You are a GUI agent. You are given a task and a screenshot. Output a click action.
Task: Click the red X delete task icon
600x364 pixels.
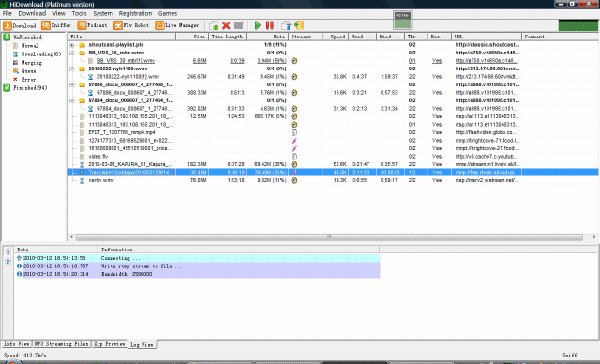(226, 26)
